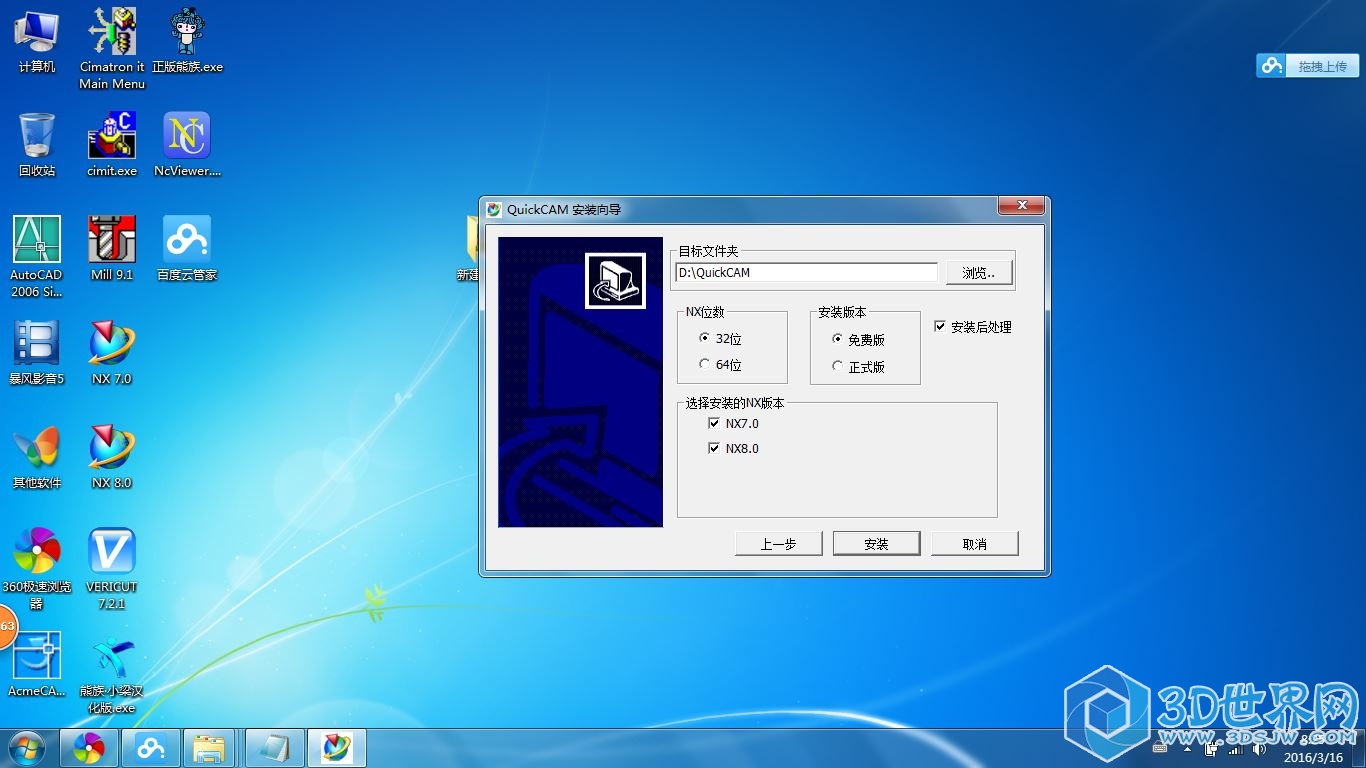Open Baidu cloud taskbar icon
The height and width of the screenshot is (768, 1366).
pos(151,748)
